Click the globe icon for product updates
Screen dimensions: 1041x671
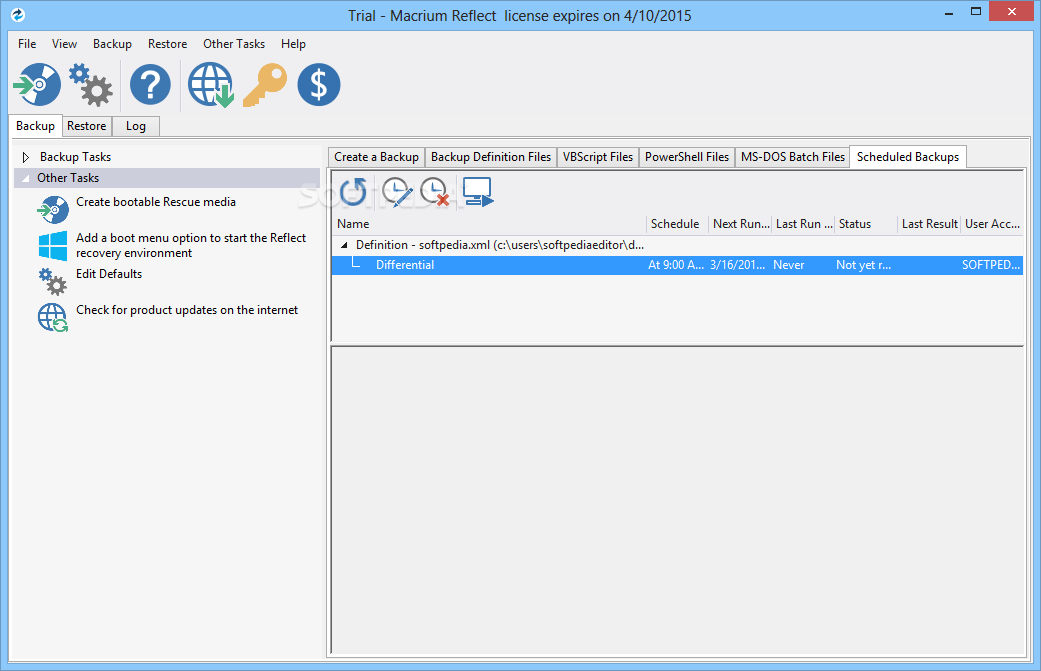52,317
